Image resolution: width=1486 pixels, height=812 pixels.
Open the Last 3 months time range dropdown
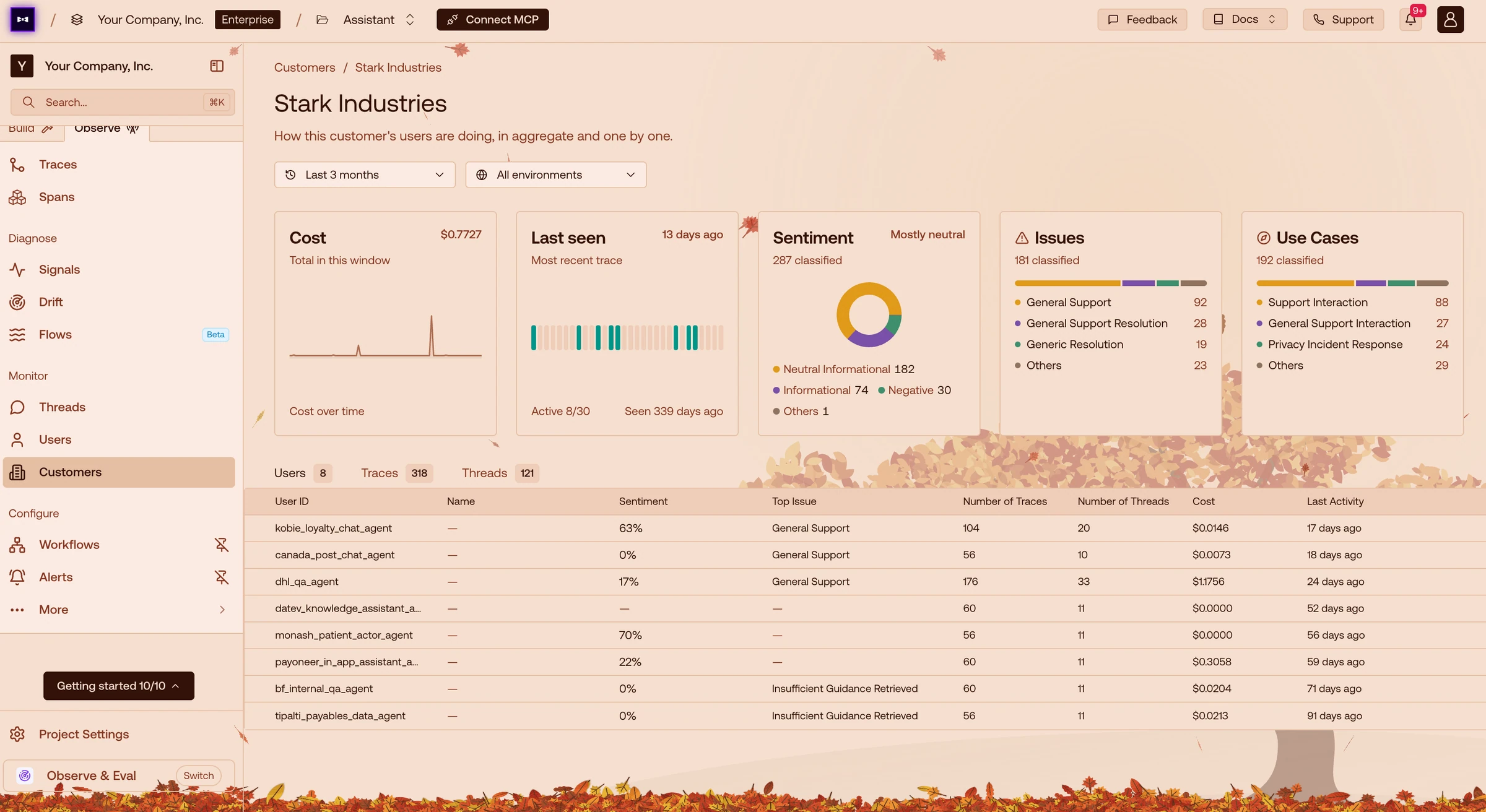coord(365,175)
